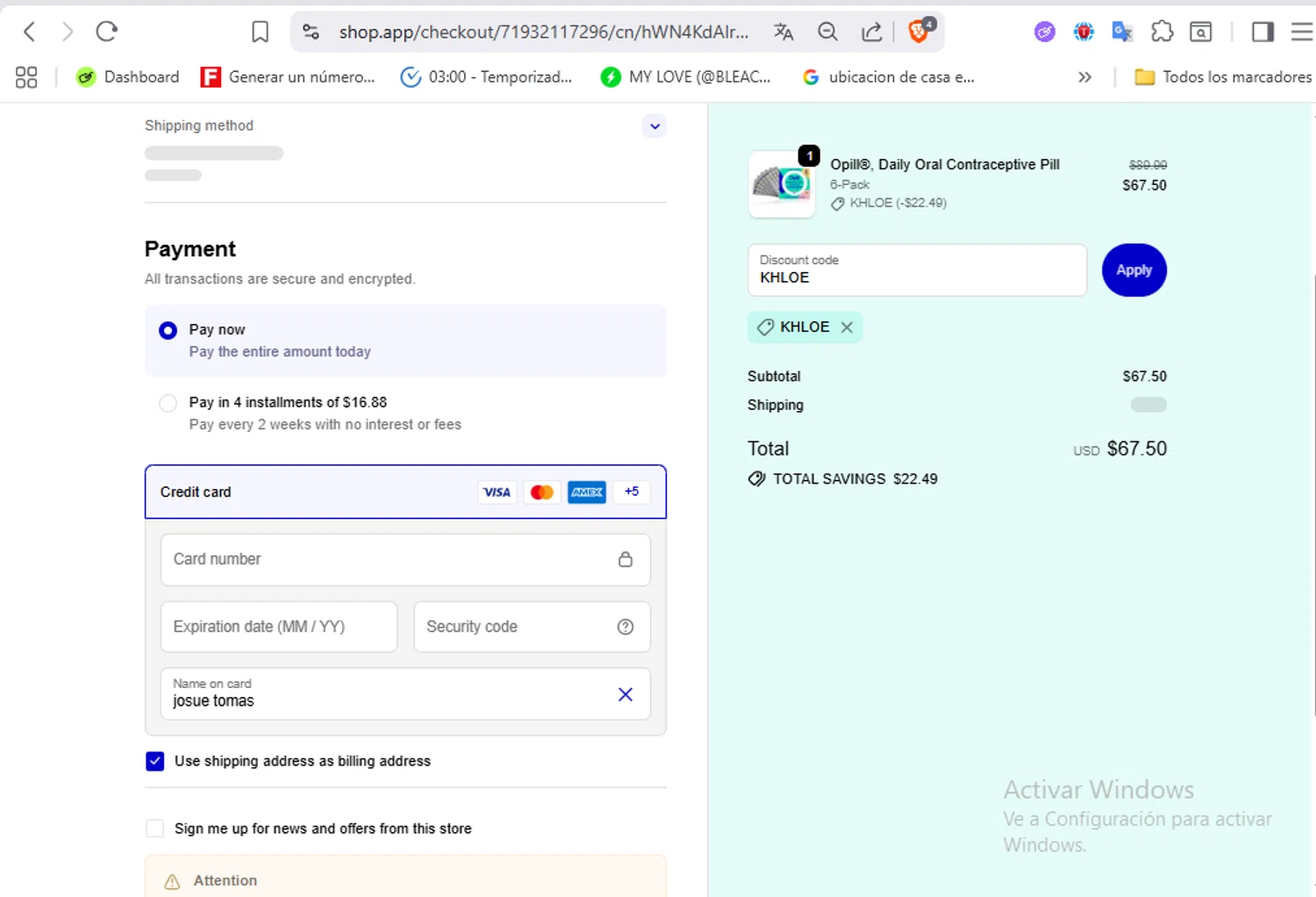Click the browser address bar URL
The width and height of the screenshot is (1316, 897).
pyautogui.click(x=544, y=32)
